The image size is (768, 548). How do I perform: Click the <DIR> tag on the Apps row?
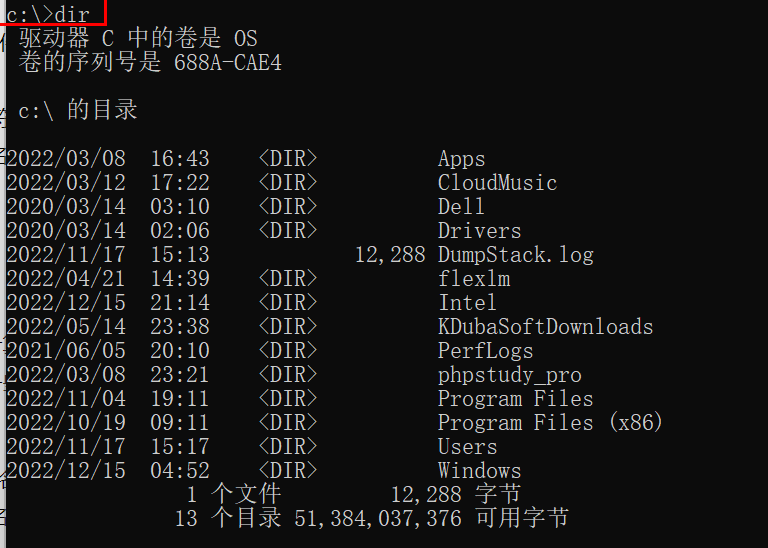288,159
